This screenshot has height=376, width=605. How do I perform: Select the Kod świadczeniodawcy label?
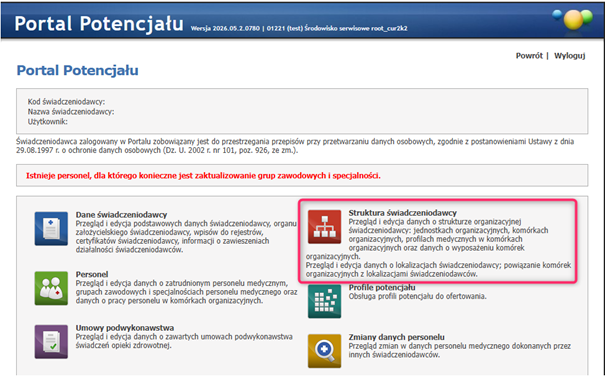click(x=66, y=102)
